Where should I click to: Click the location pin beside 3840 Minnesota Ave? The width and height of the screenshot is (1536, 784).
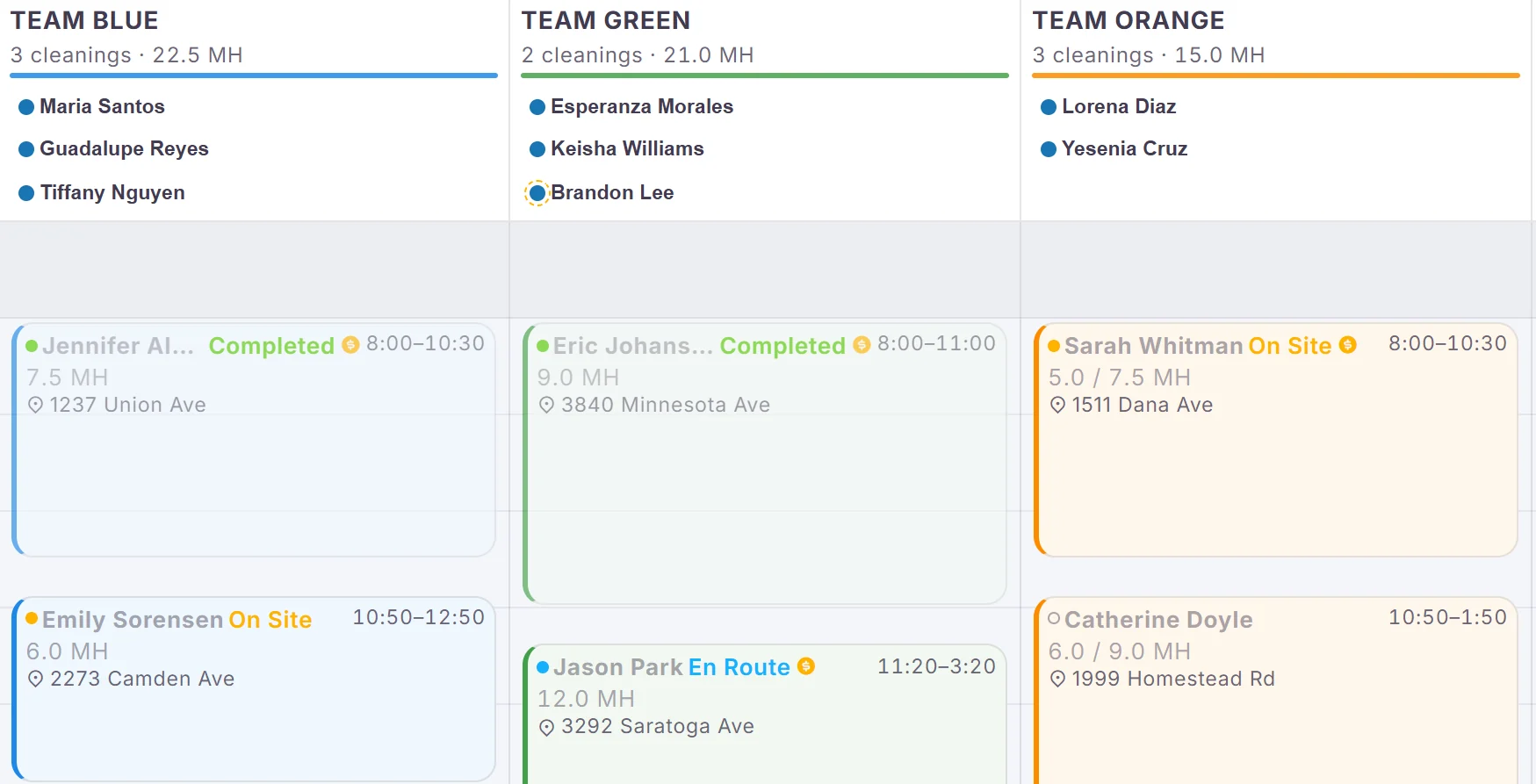coord(546,405)
